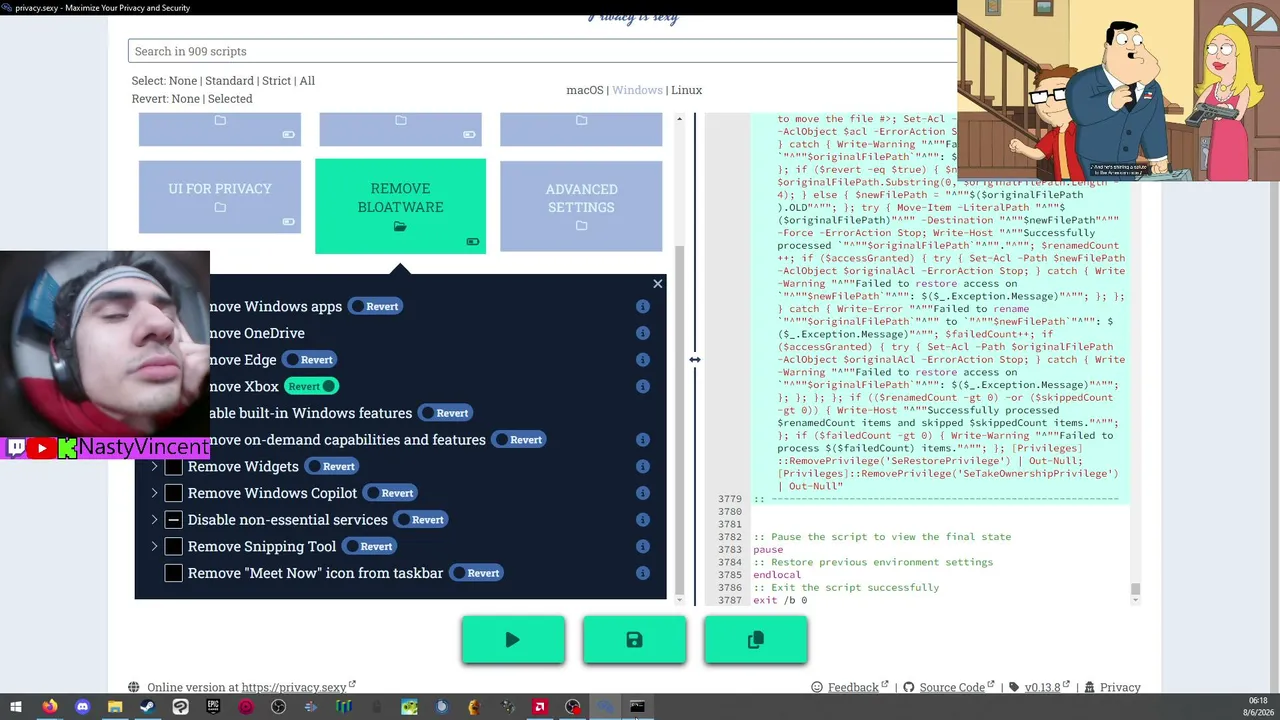
Task: Open info for Remove Windows apps
Action: [643, 307]
